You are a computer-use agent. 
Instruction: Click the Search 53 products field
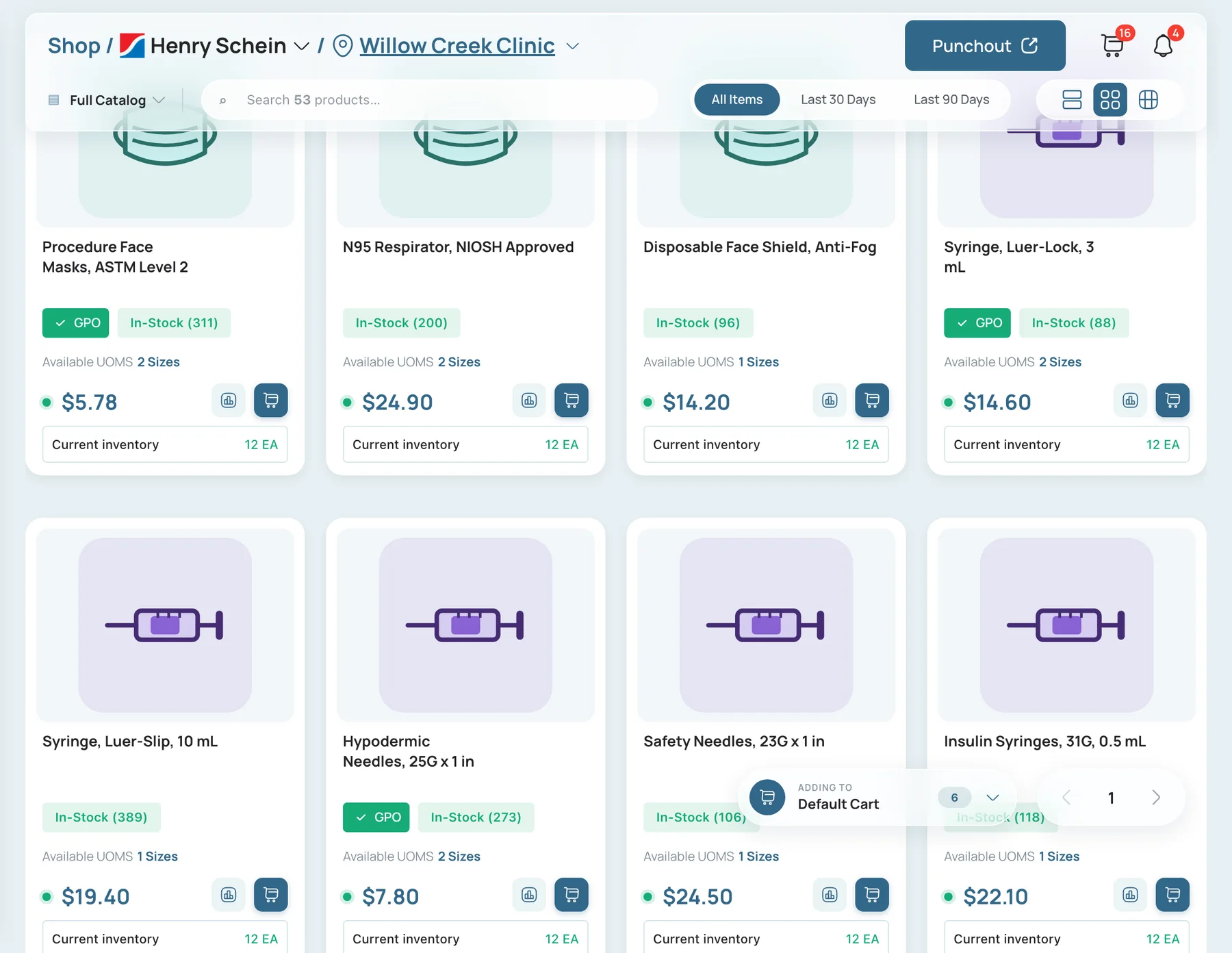coord(430,100)
